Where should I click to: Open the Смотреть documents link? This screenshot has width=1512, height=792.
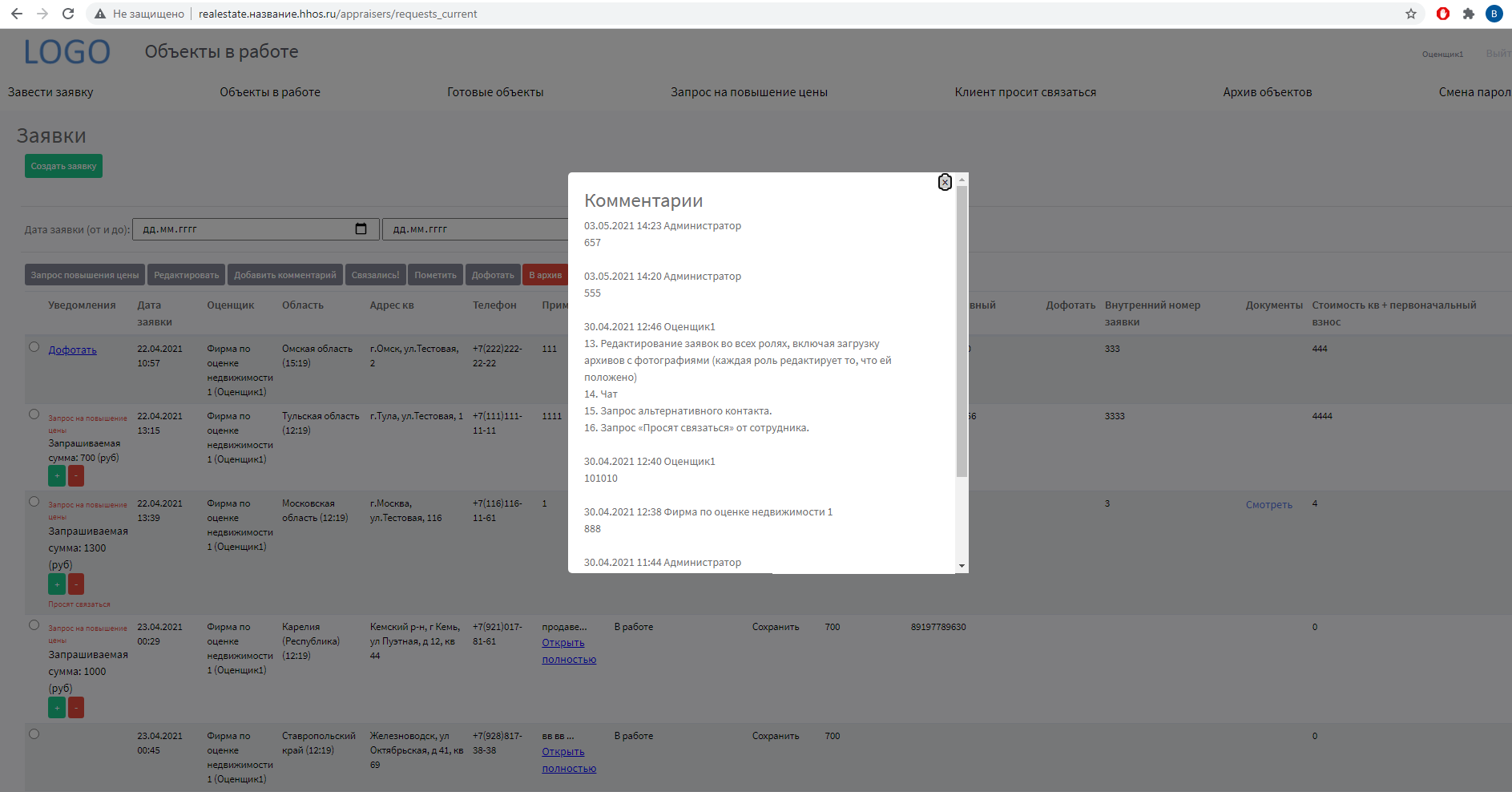[1269, 505]
